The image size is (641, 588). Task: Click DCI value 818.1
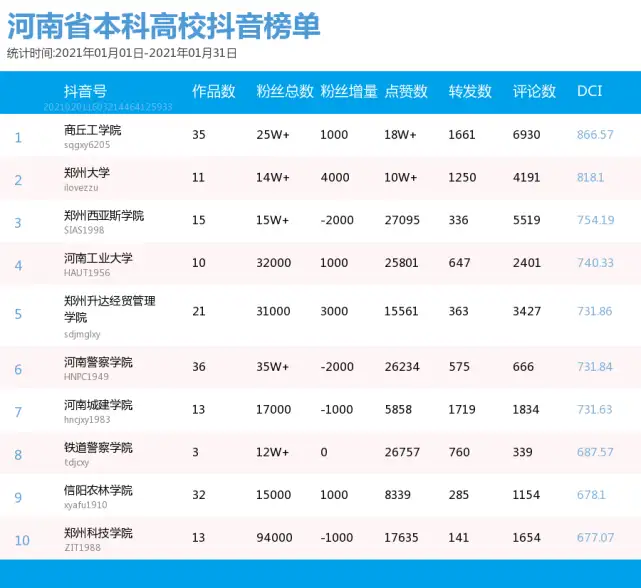coord(590,177)
